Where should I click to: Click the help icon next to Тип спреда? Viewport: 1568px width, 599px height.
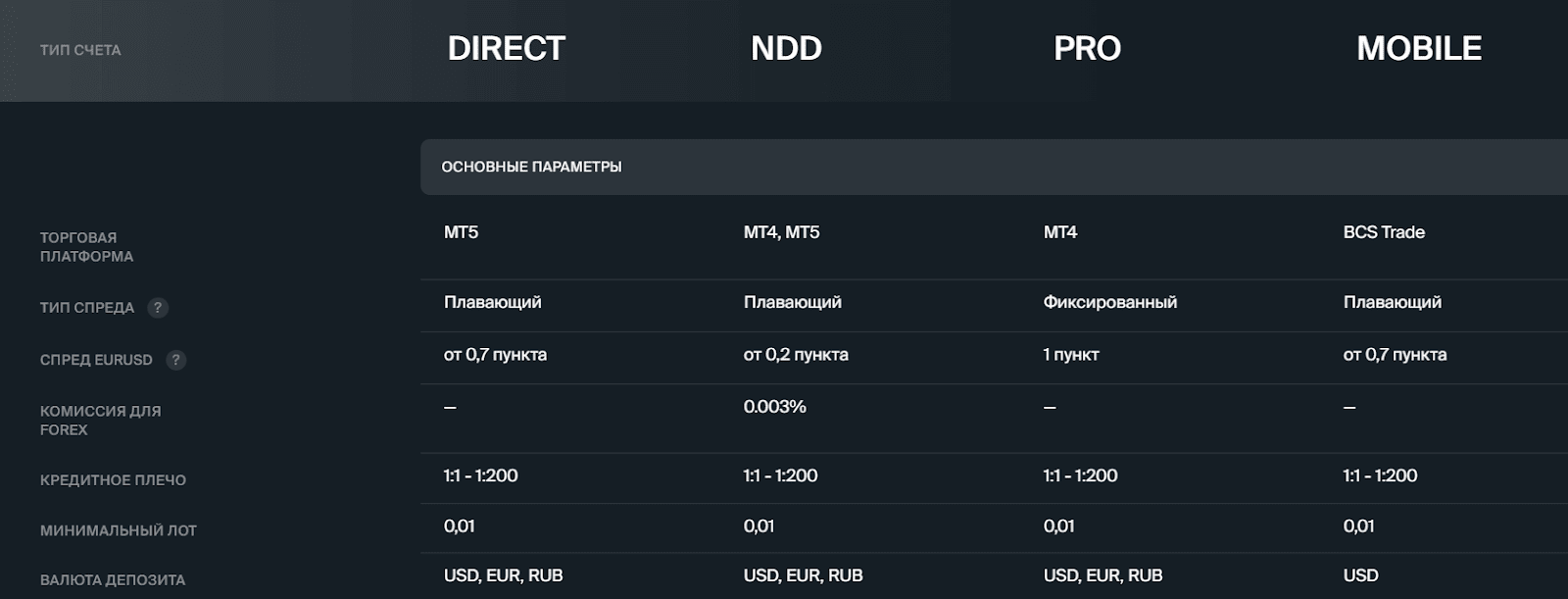coord(158,308)
